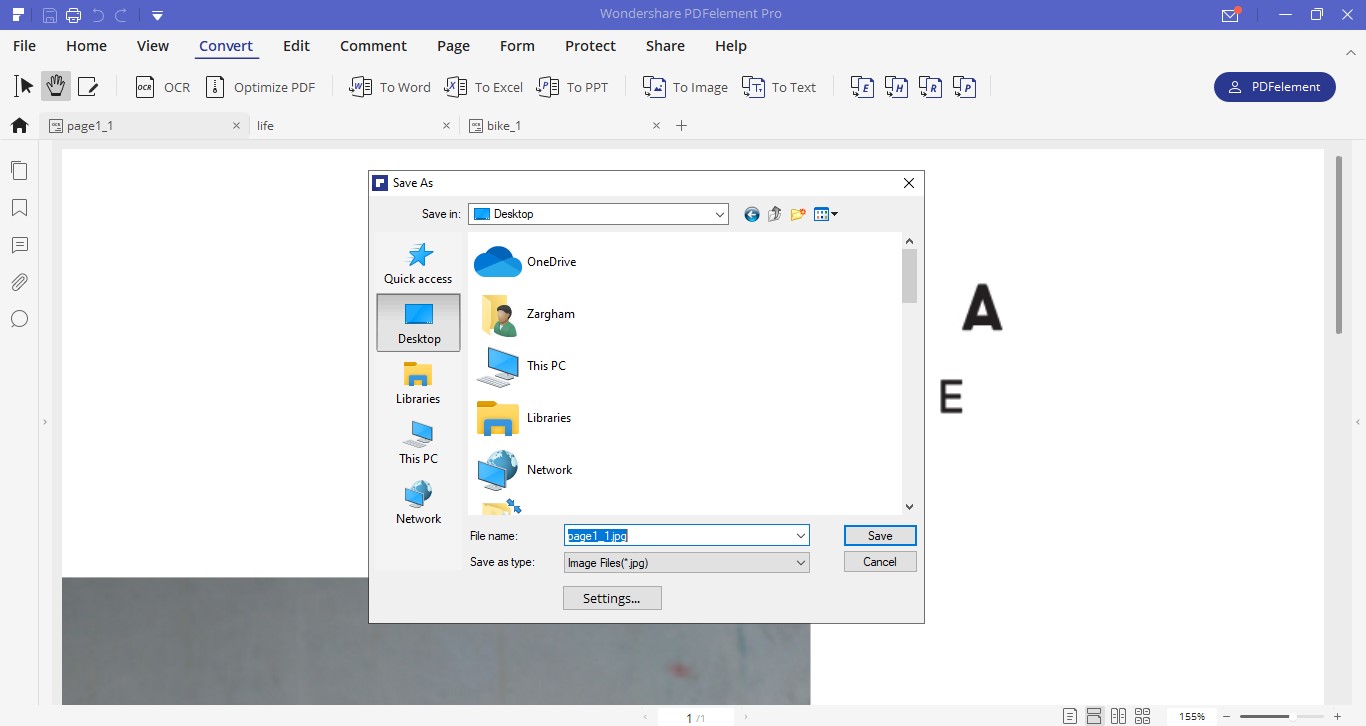Click the convert to EPUB icon (E)

point(863,87)
